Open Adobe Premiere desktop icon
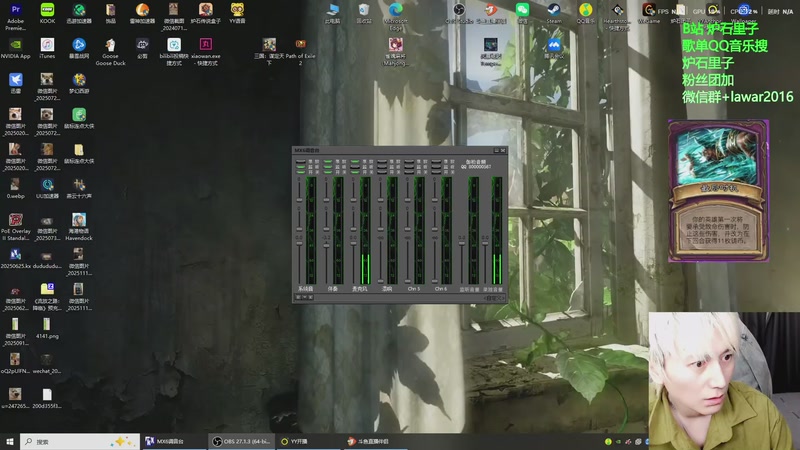The height and width of the screenshot is (450, 800). pyautogui.click(x=15, y=16)
